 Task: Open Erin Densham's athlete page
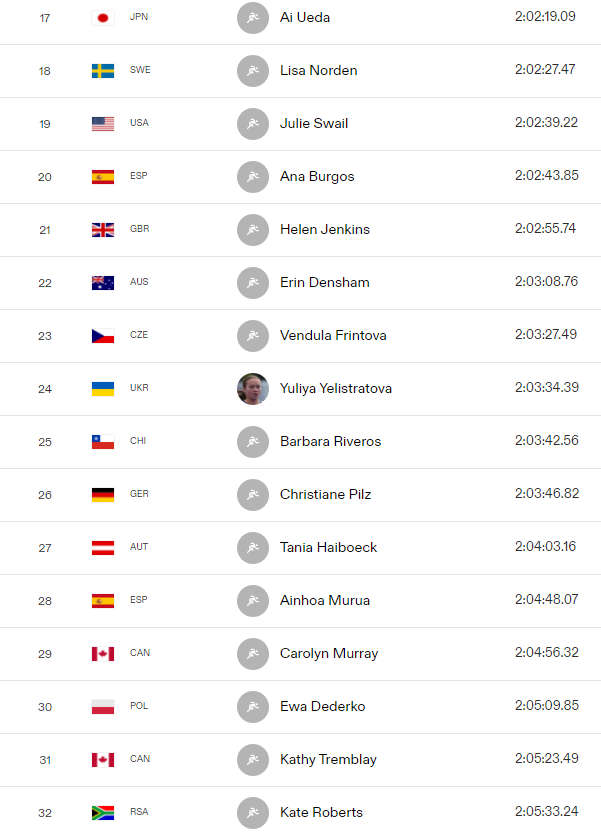325,283
